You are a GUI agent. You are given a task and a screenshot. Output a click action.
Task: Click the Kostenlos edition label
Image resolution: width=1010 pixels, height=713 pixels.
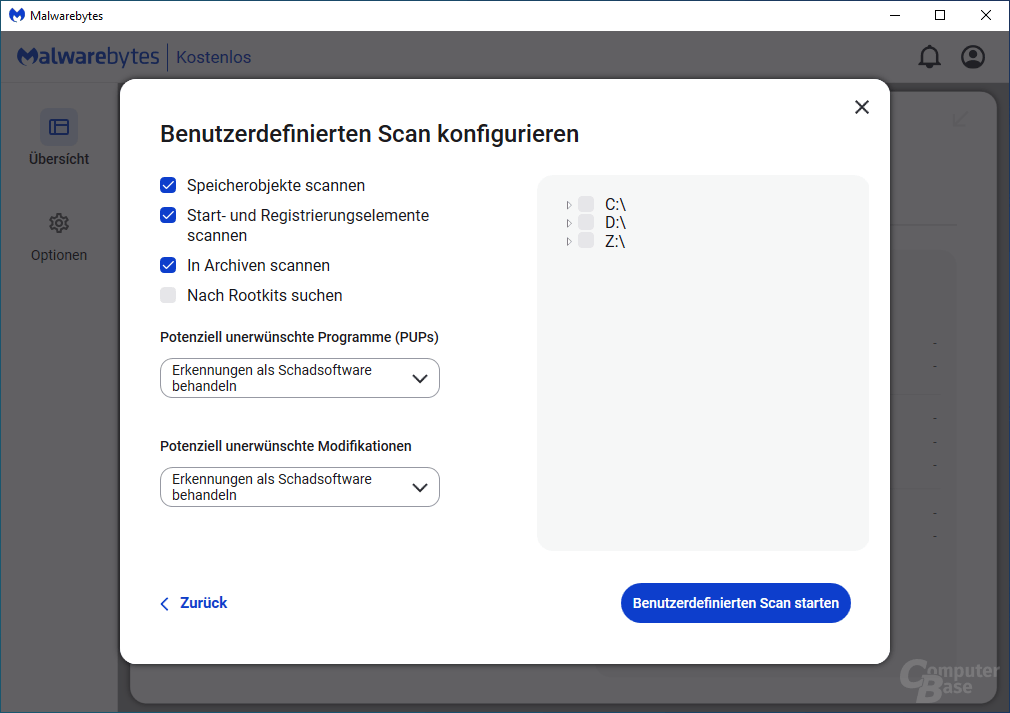coord(213,57)
